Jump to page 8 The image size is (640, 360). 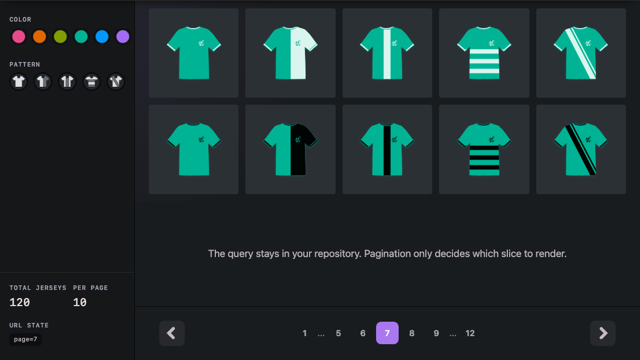(x=412, y=333)
